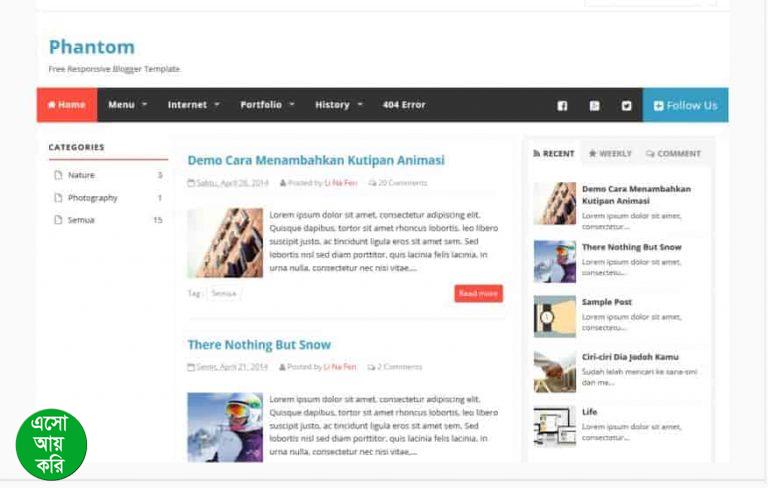Switch to the Comment tab

point(673,153)
